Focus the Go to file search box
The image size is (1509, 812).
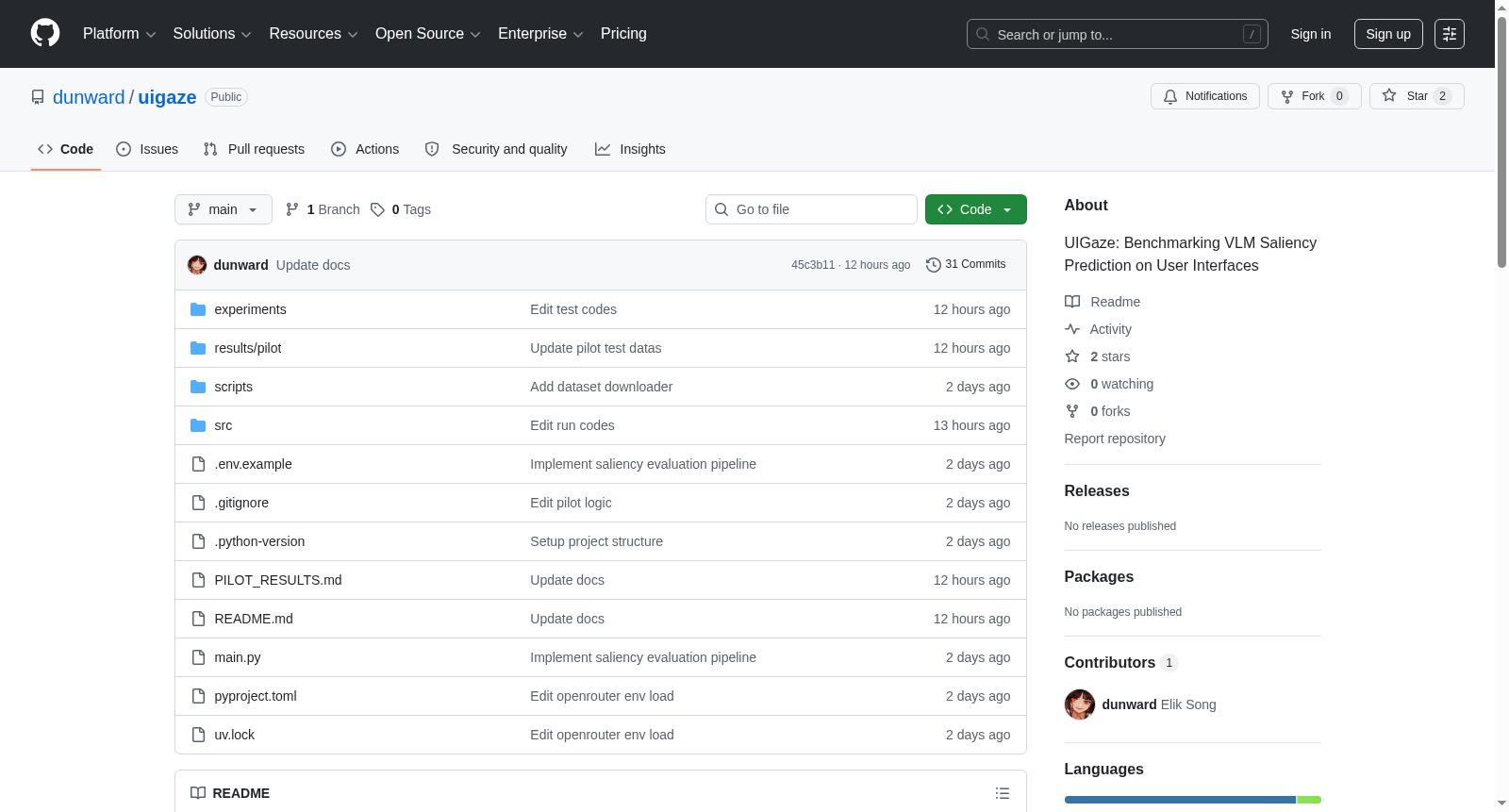point(811,209)
